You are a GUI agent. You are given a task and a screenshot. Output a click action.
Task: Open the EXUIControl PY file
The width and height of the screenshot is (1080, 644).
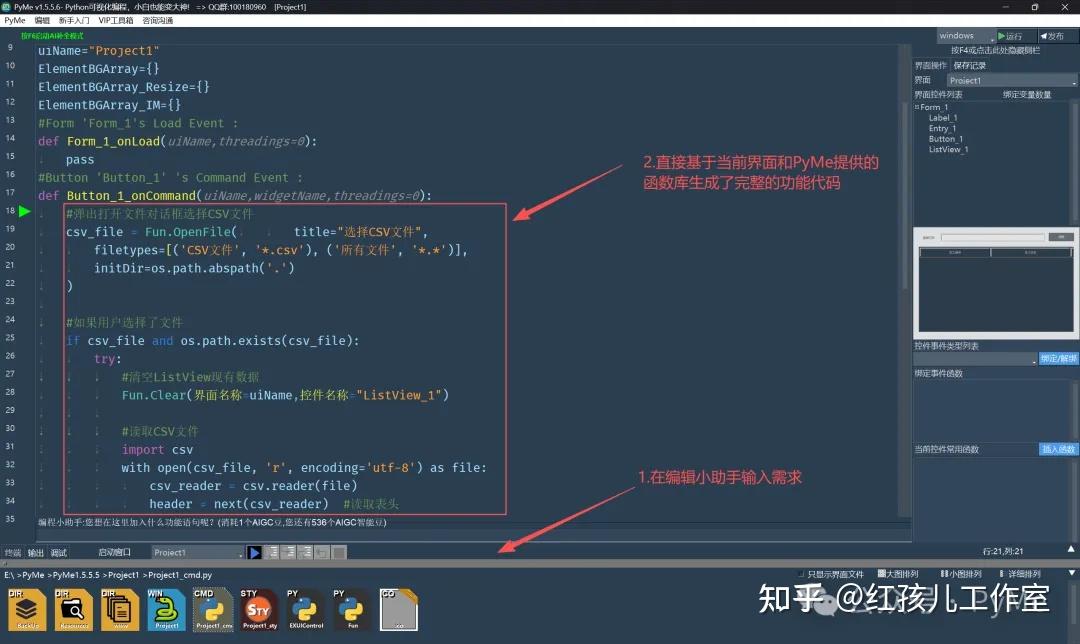click(306, 610)
